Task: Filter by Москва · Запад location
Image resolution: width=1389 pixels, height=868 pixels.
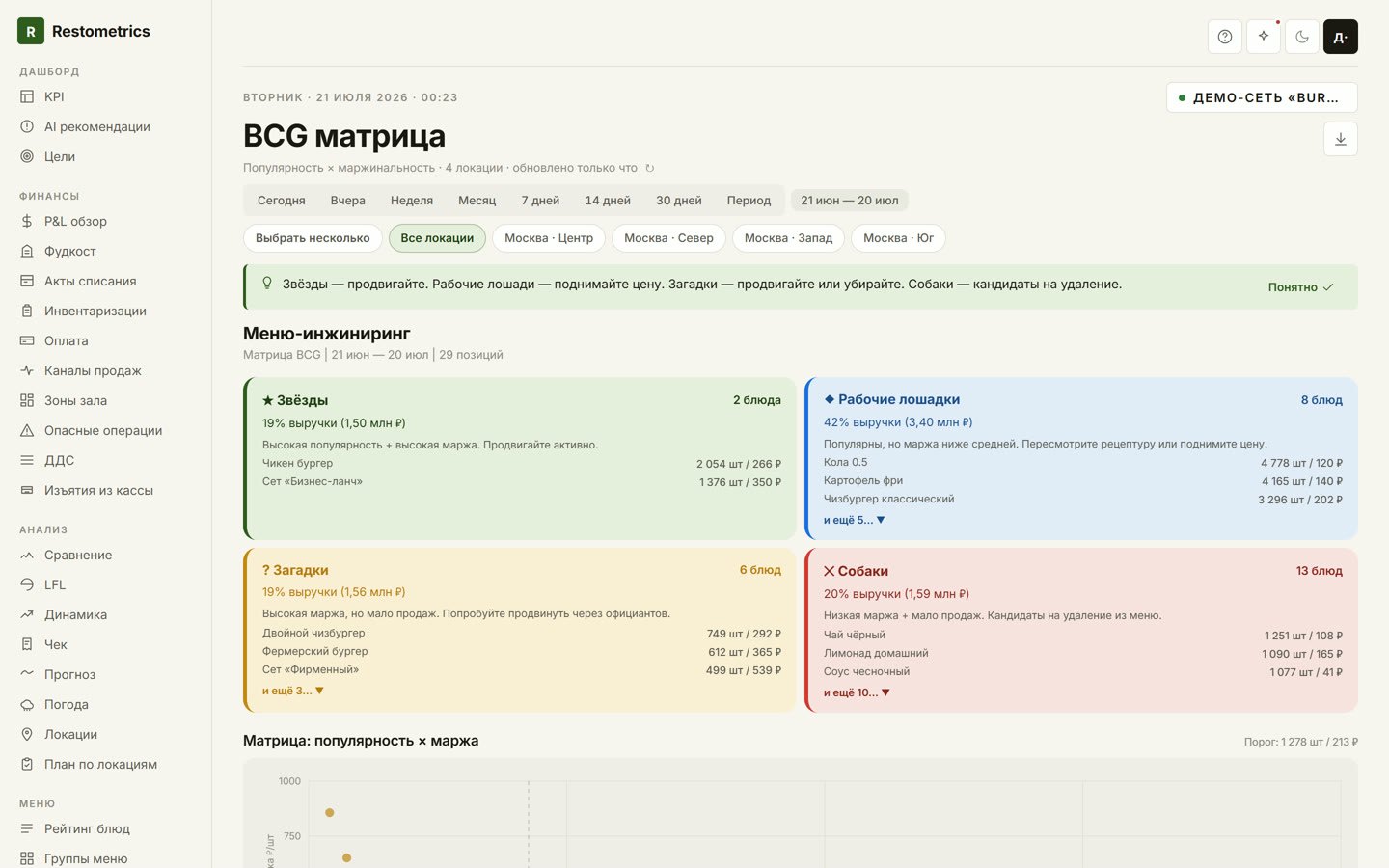Action: click(x=788, y=238)
